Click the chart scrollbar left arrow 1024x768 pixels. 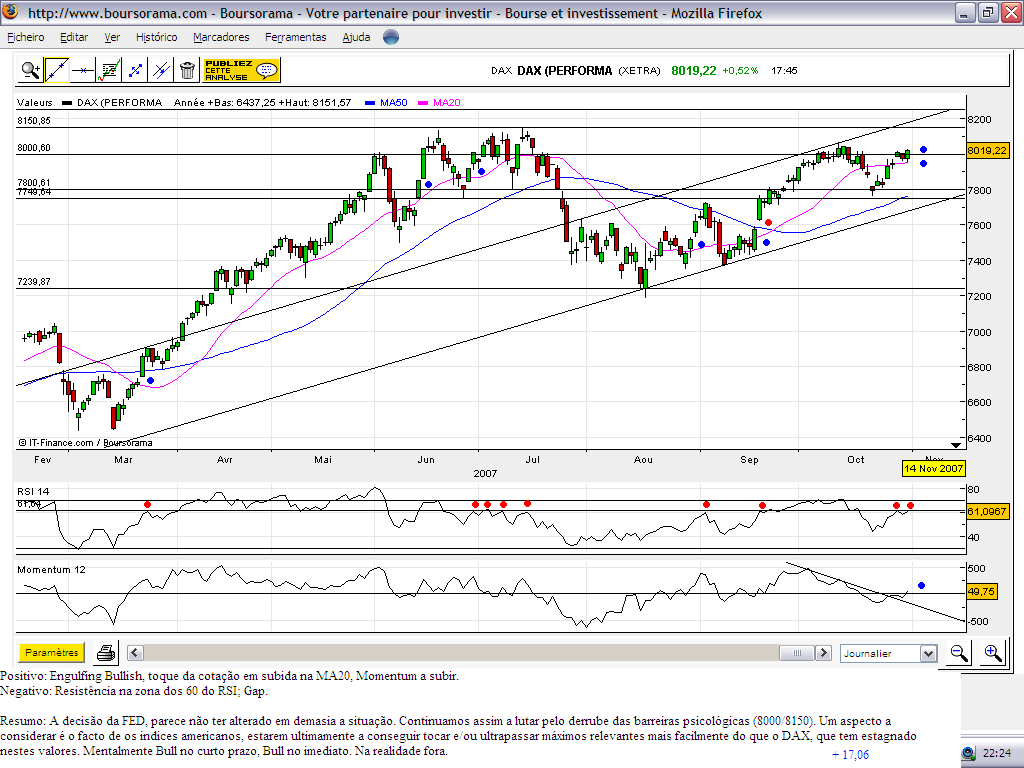[x=135, y=652]
